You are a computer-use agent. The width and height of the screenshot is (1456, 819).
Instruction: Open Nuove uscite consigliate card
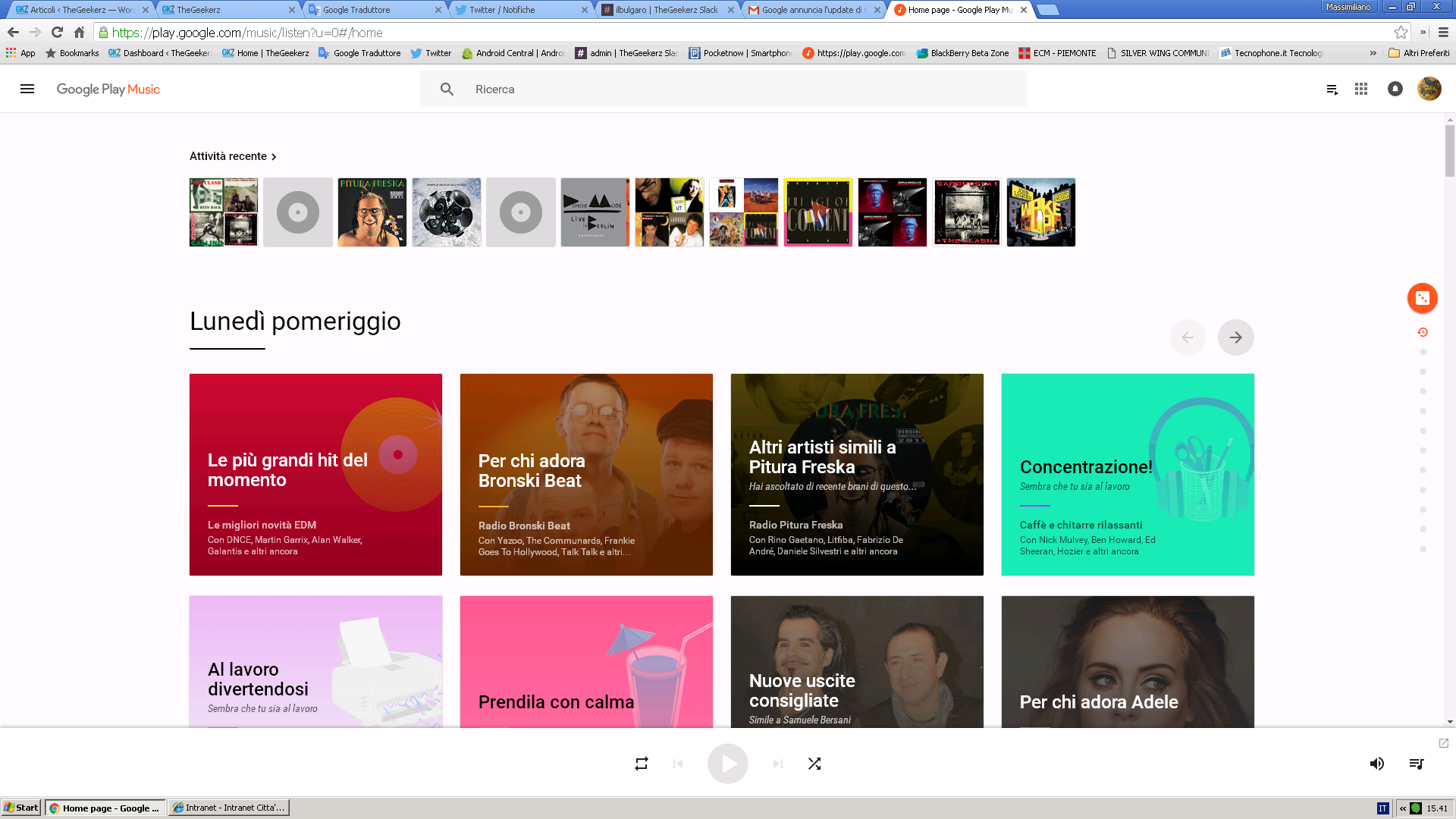(x=857, y=662)
